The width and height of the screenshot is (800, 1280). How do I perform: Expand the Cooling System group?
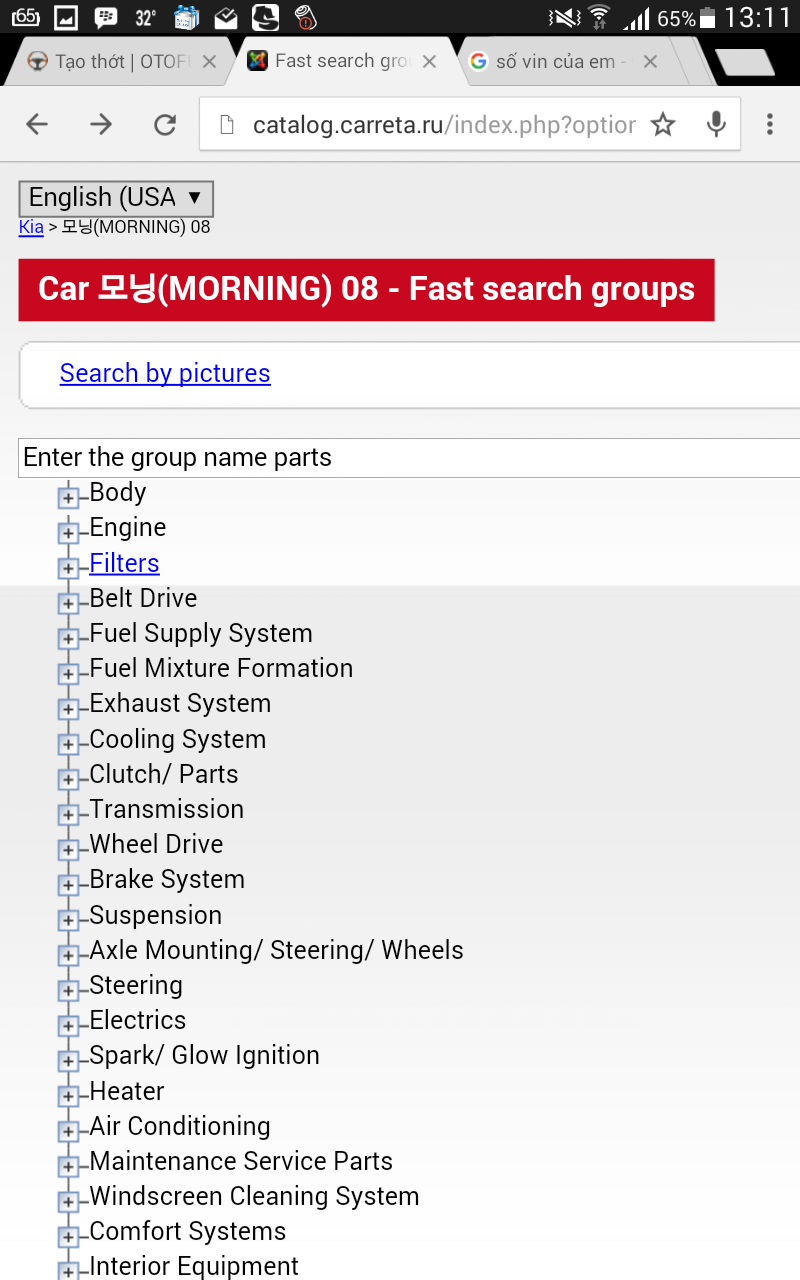[68, 744]
